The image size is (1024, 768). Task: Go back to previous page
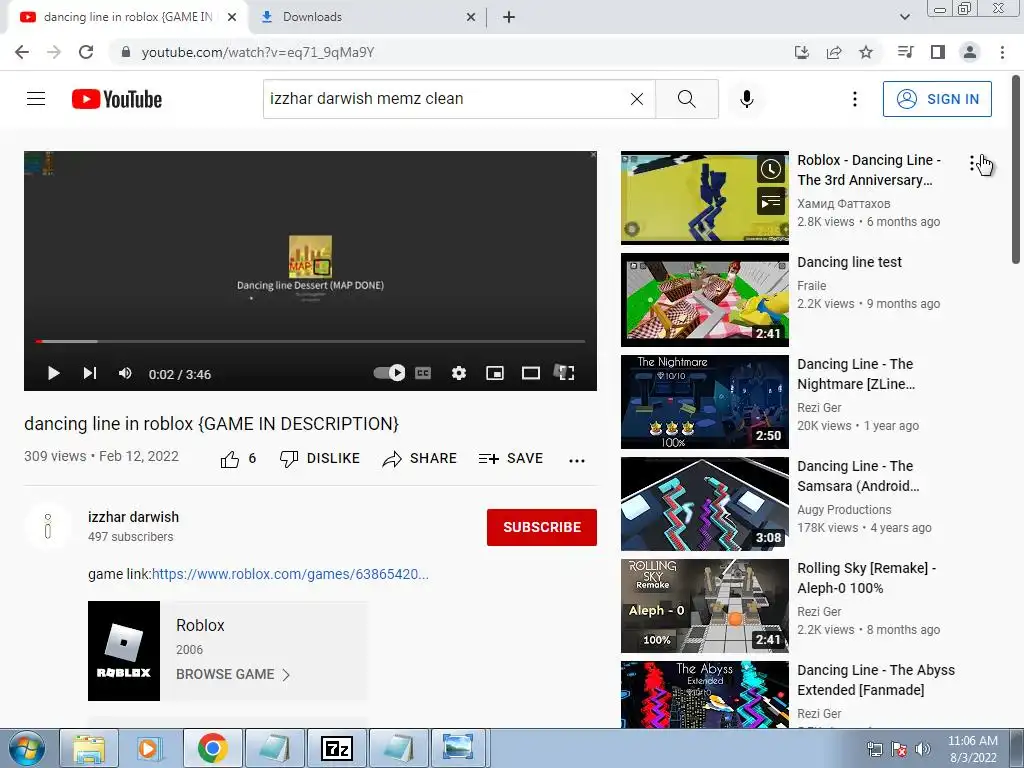[x=22, y=52]
